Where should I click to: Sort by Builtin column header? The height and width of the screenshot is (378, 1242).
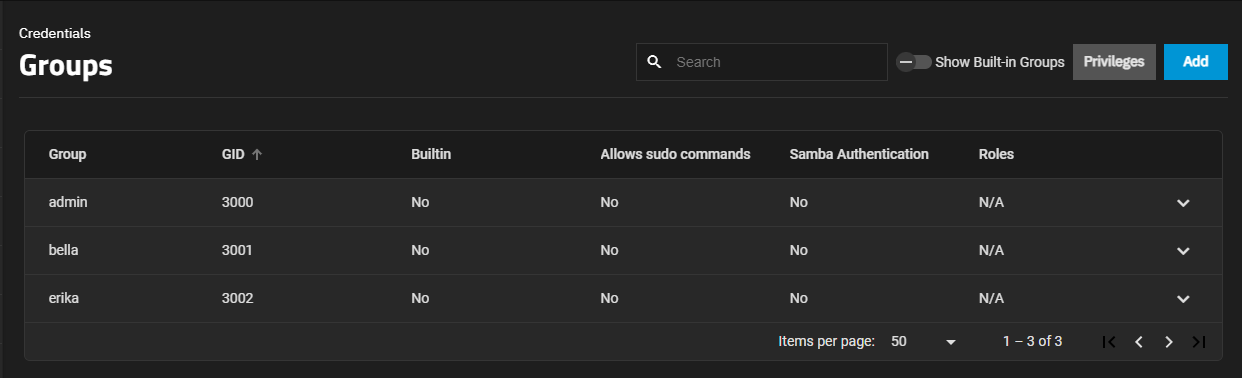click(x=431, y=154)
